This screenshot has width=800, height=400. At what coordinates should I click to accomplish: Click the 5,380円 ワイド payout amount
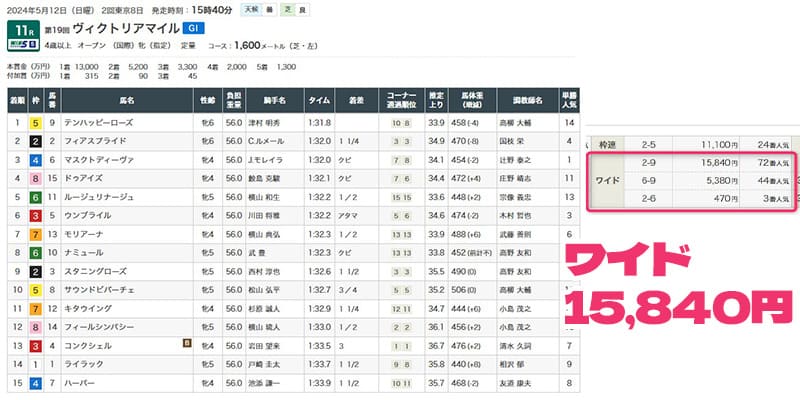pyautogui.click(x=722, y=181)
